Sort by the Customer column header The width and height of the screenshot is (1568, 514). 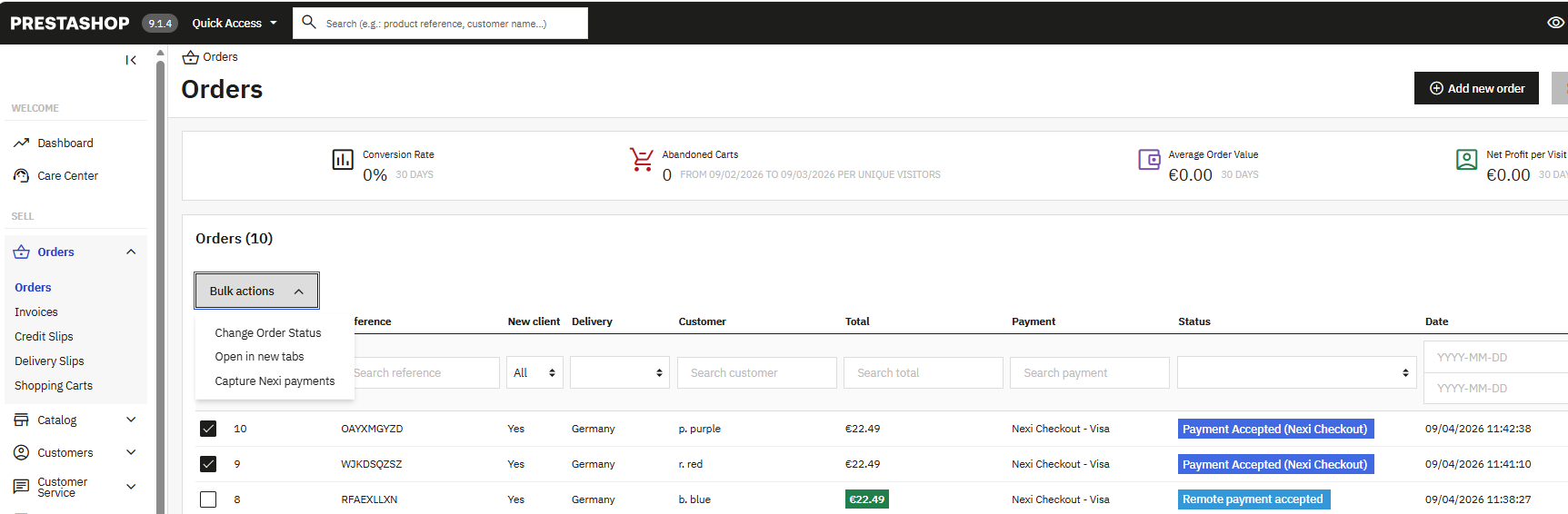[x=702, y=321]
